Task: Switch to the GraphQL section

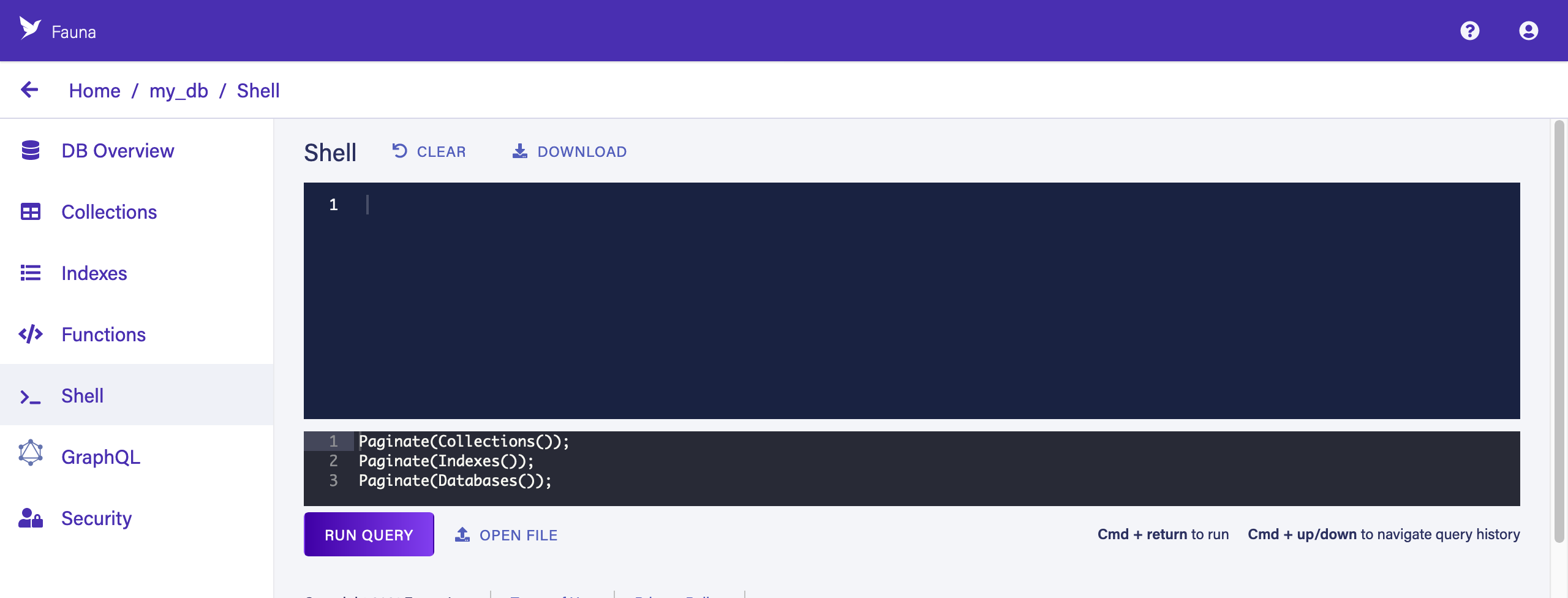Action: pyautogui.click(x=101, y=456)
